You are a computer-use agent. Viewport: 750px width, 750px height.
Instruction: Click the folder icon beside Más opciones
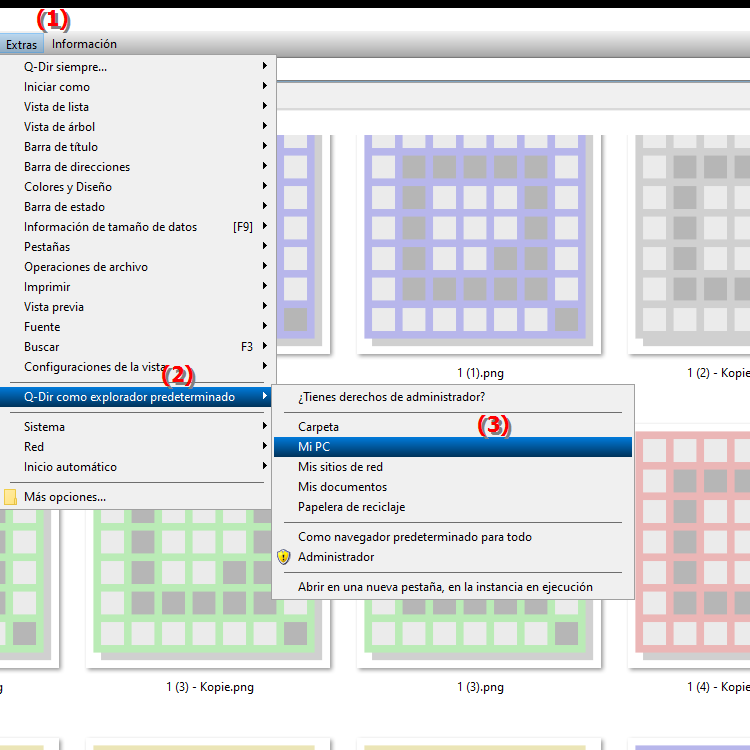point(10,497)
